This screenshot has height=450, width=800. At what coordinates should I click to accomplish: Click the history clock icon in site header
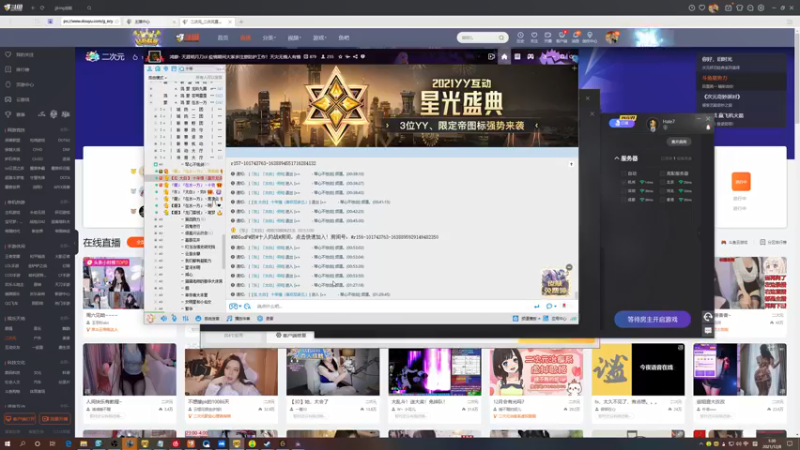point(520,36)
